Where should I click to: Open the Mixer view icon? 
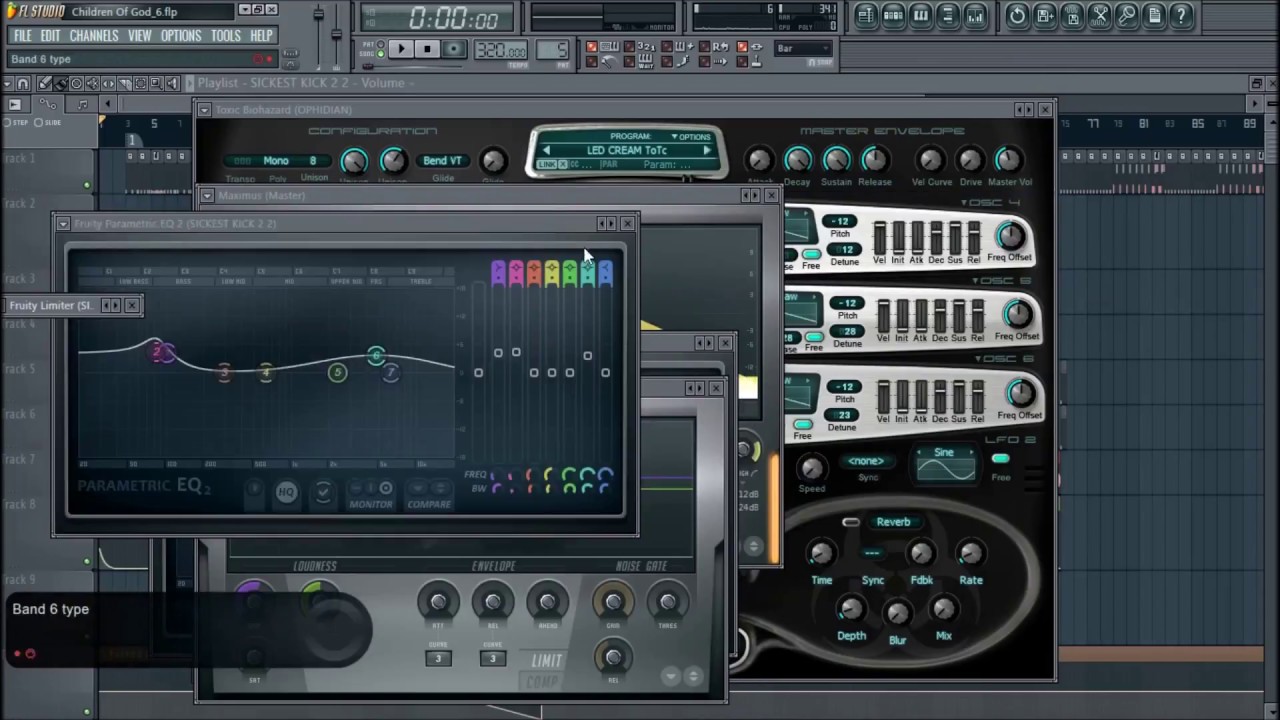(x=974, y=15)
